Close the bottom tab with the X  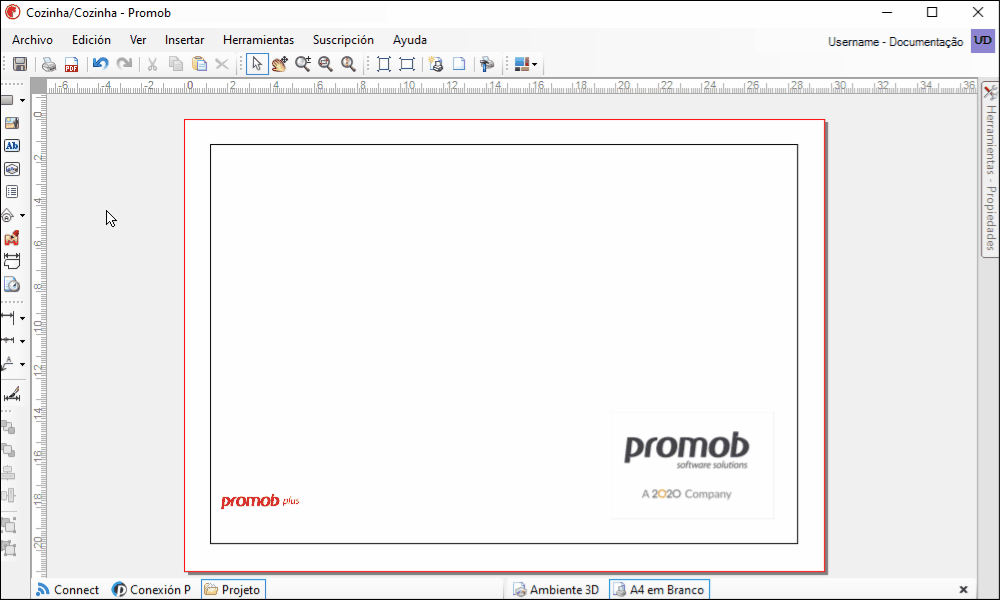(x=964, y=590)
